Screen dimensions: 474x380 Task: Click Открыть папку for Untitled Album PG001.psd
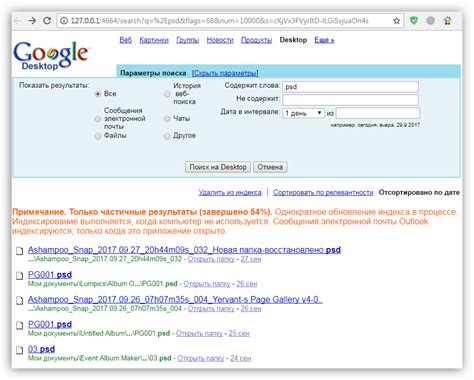(x=199, y=333)
